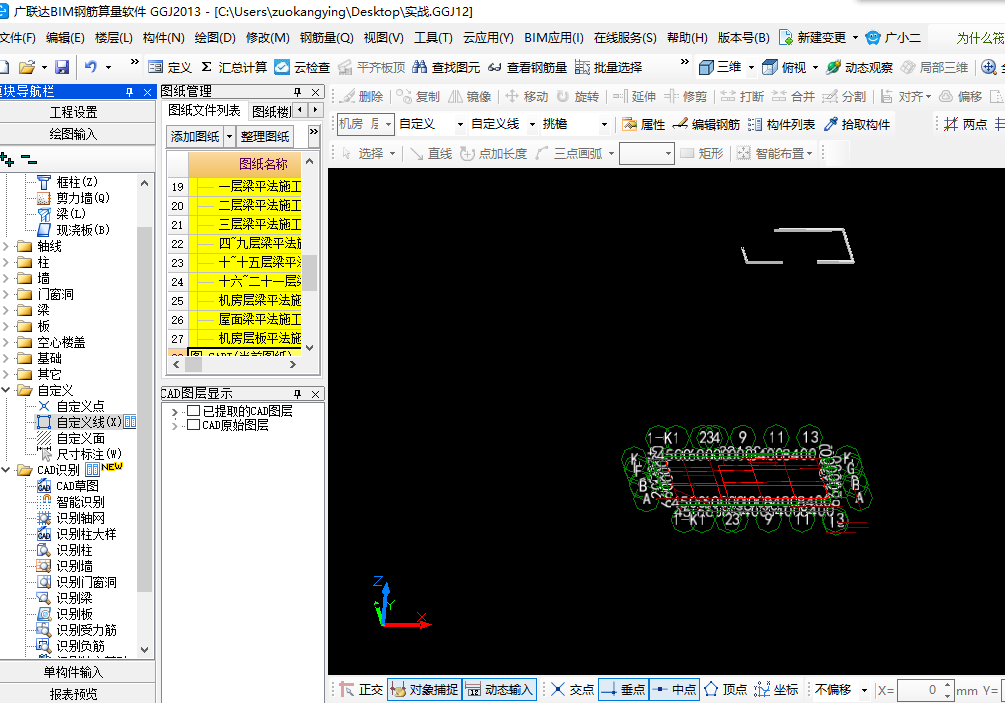Launch 云检查 cloud check
Screen dimensions: 1005x703
click(x=302, y=67)
